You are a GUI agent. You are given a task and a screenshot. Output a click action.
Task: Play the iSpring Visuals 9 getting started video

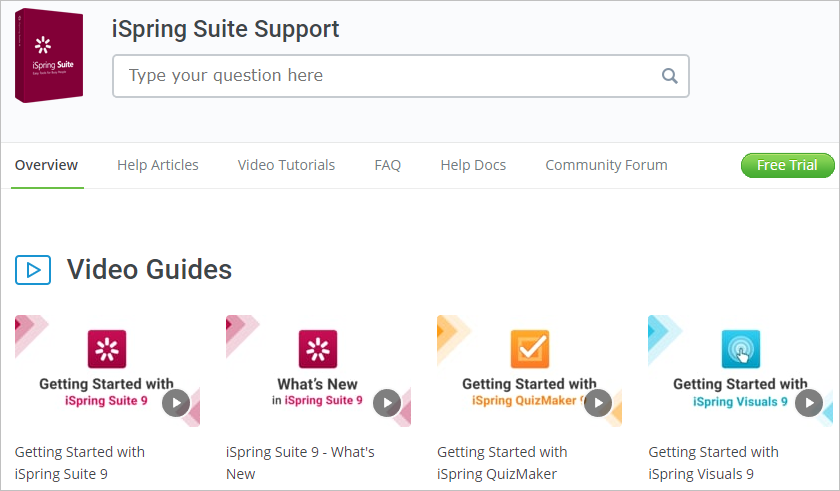[x=809, y=402]
